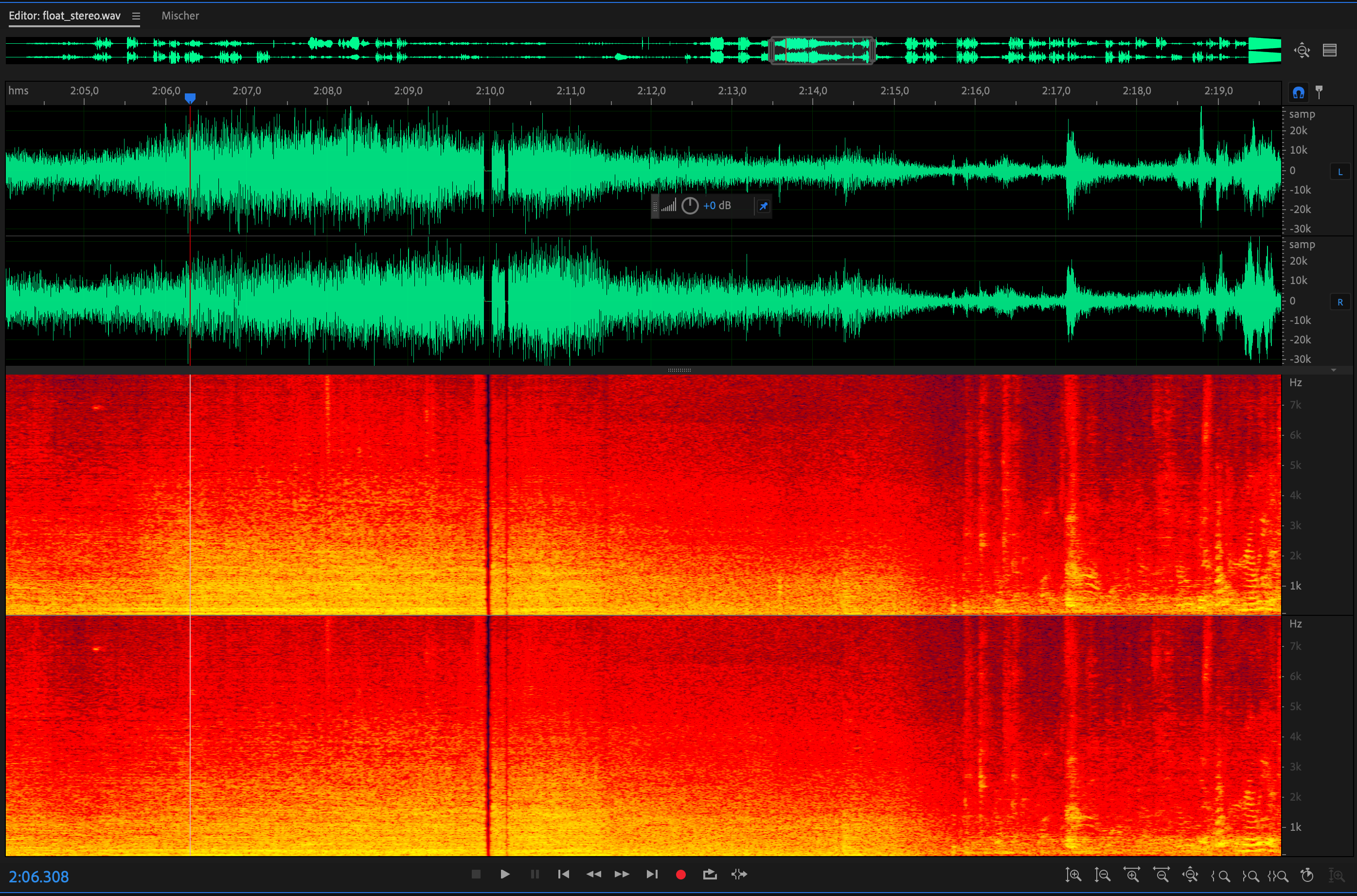The image size is (1357, 896).
Task: Switch to the Mischer tab
Action: tap(180, 16)
